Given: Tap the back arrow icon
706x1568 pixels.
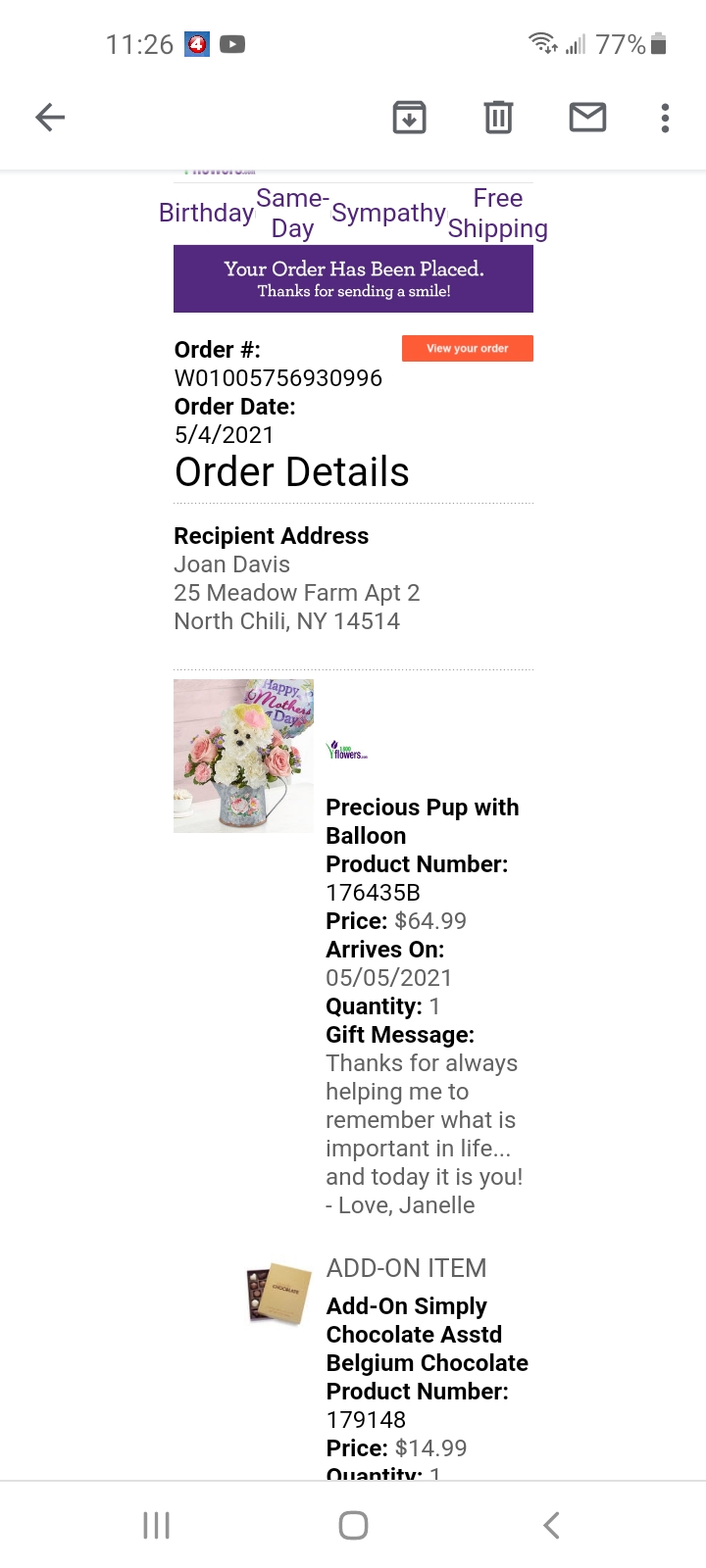Looking at the screenshot, I should pos(50,118).
